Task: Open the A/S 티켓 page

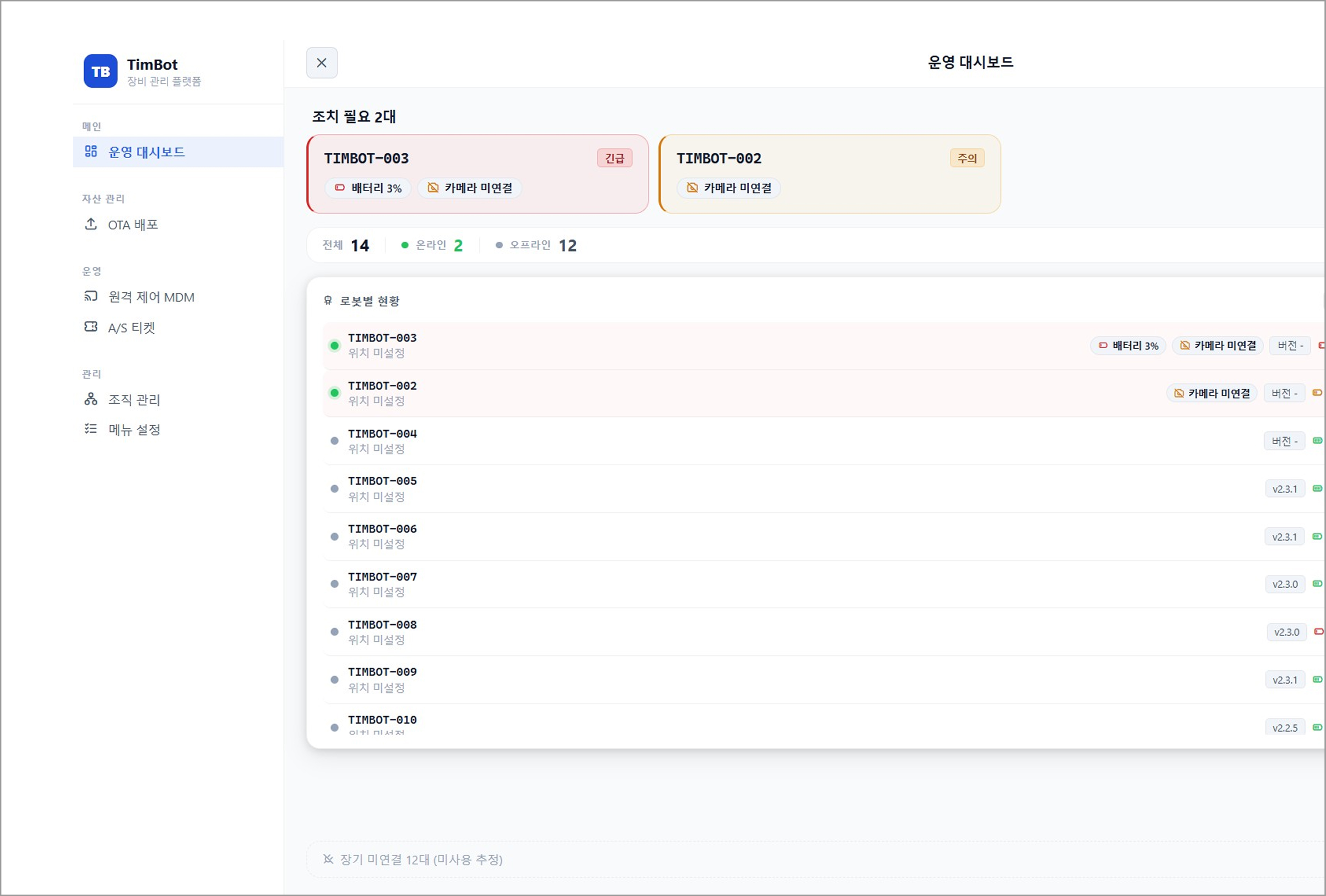Action: (x=178, y=327)
